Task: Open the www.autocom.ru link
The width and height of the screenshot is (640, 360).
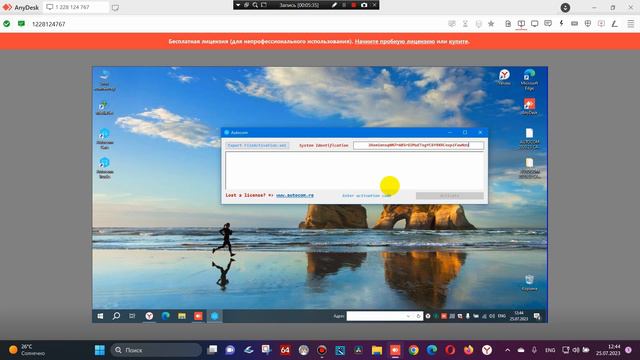Action: 295,196
